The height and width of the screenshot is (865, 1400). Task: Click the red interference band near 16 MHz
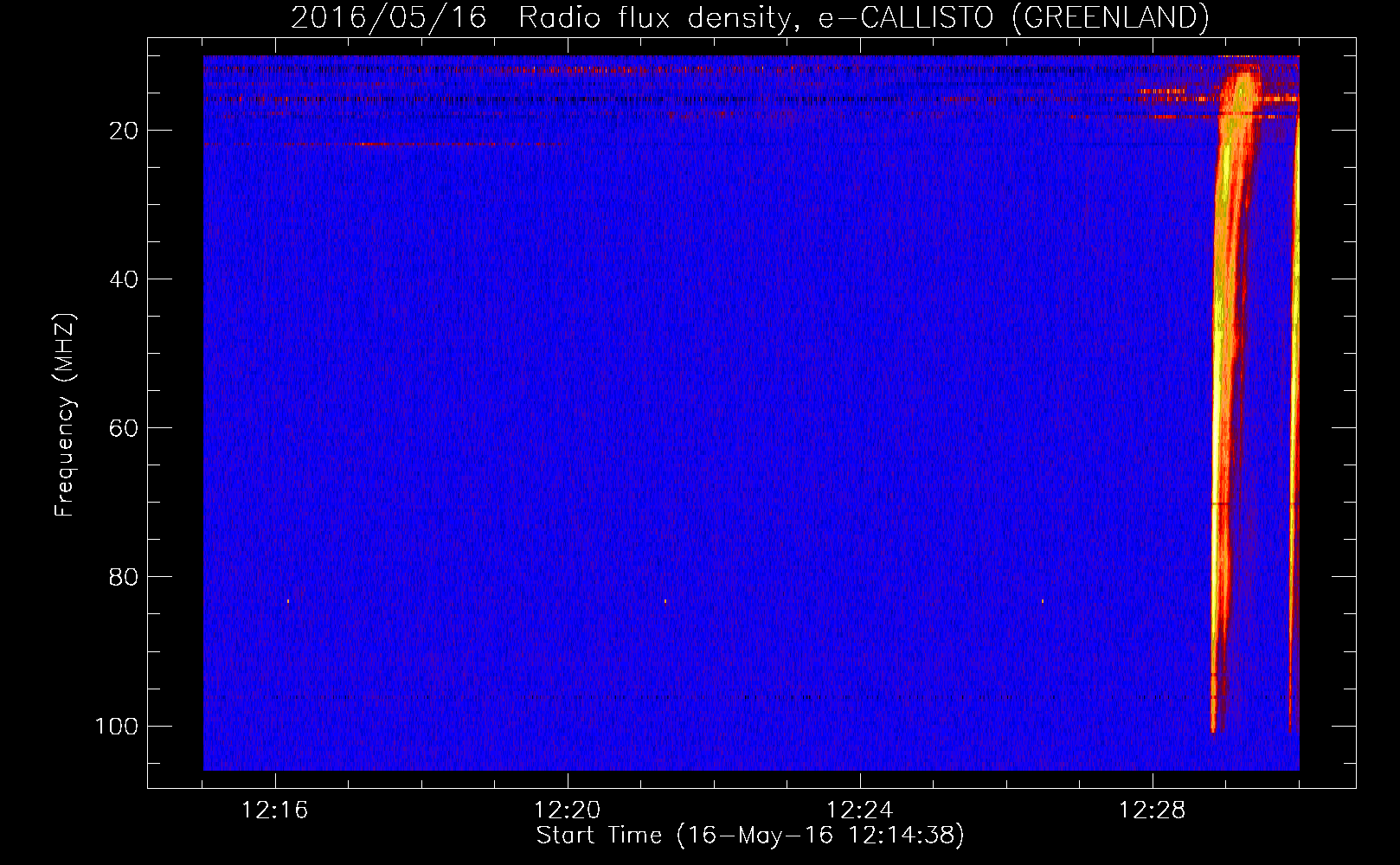751,99
